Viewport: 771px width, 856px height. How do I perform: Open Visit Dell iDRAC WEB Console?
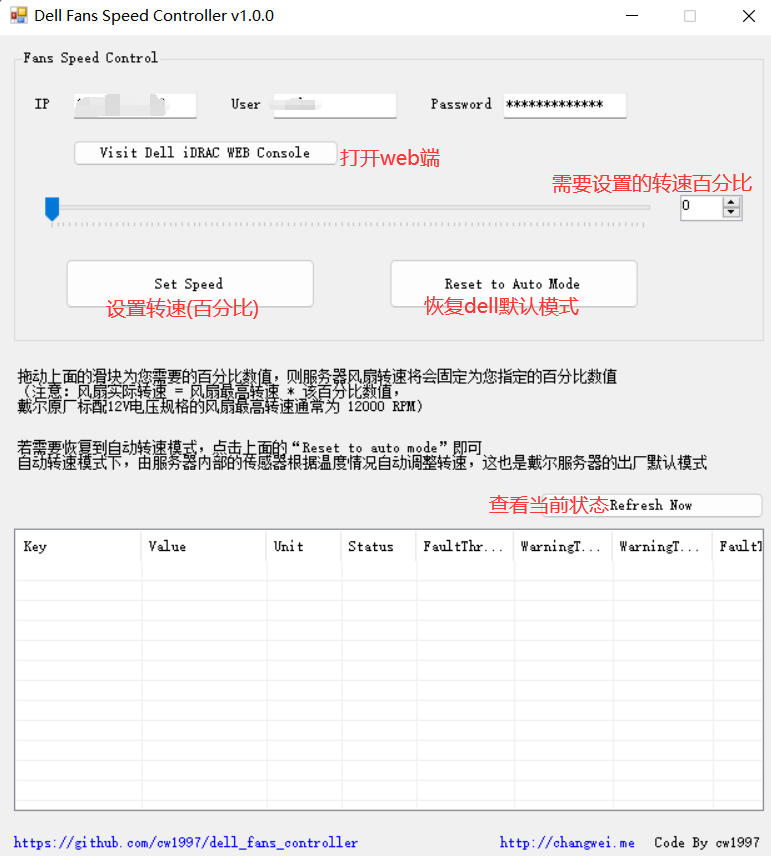point(205,153)
